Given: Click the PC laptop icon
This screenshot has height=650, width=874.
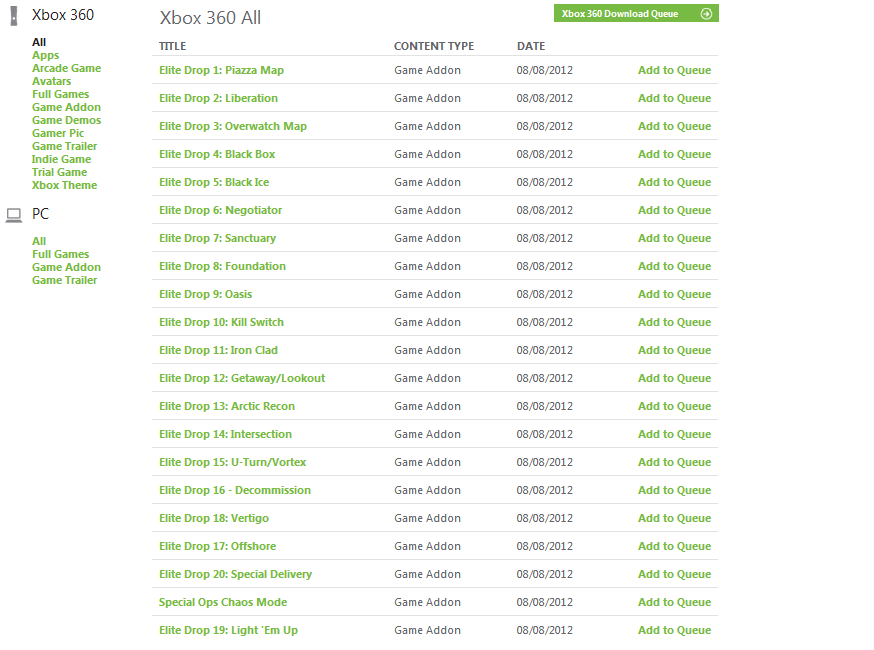Looking at the screenshot, I should (14, 215).
